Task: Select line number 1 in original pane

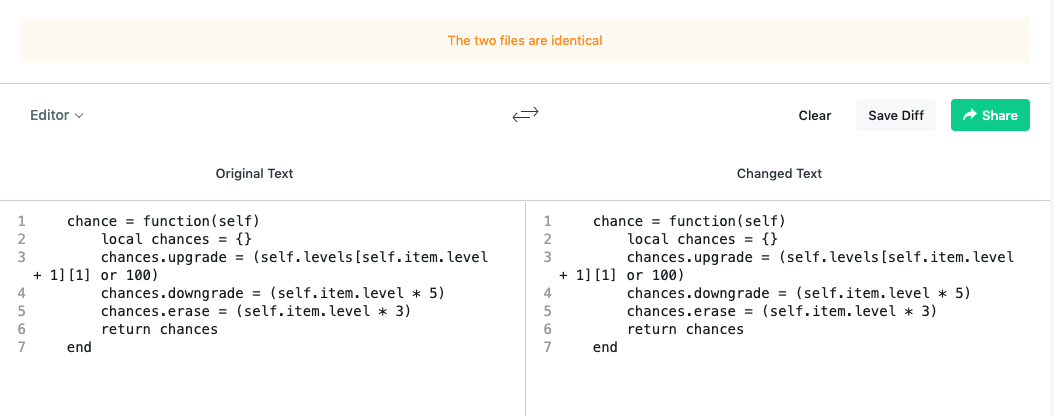Action: (22, 221)
